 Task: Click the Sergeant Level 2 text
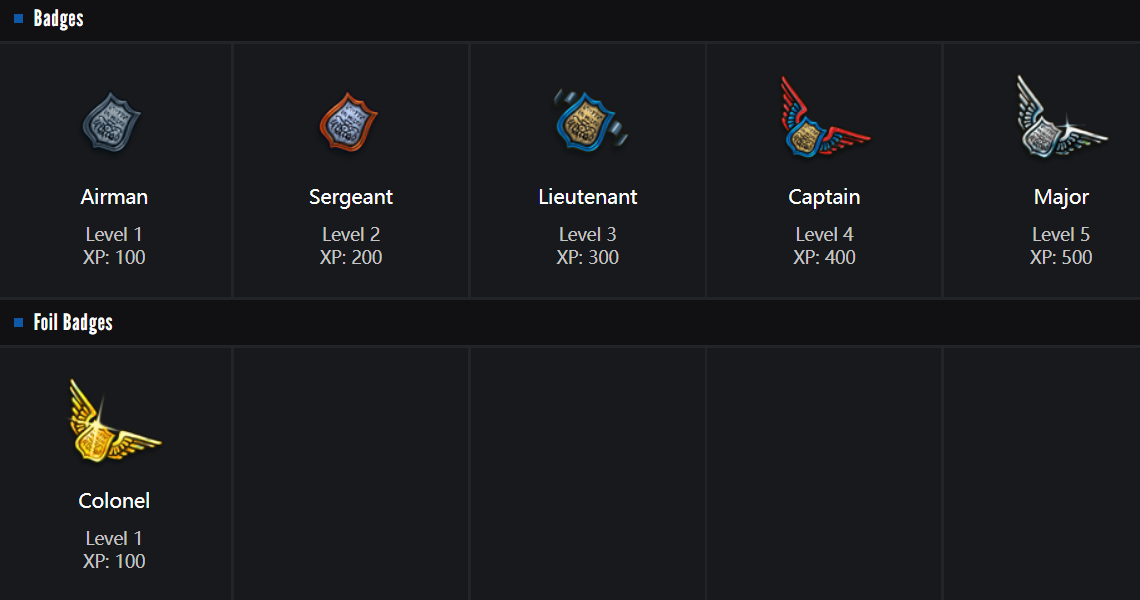tap(351, 235)
